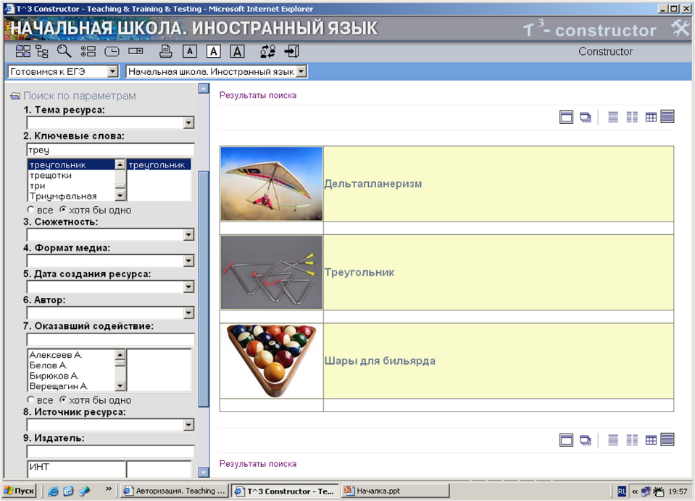Image resolution: width=695 pixels, height=501 pixels.
Task: Click the billiard balls thumbnail image
Action: (272, 360)
